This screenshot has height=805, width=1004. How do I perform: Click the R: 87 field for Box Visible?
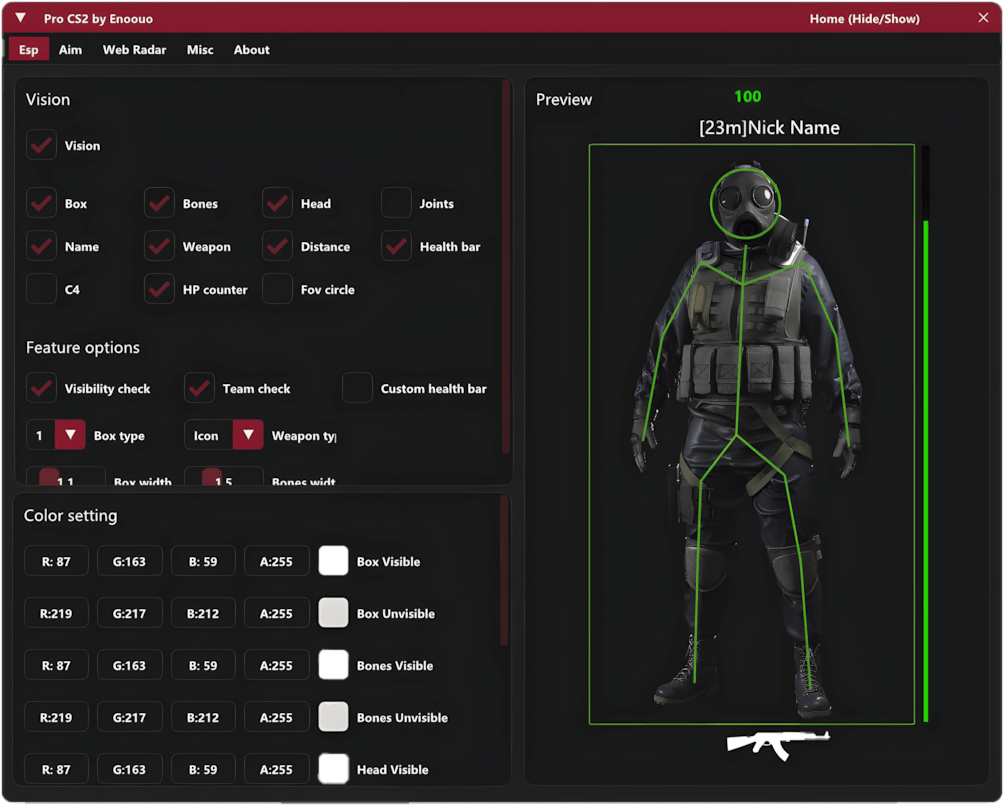(x=56, y=561)
